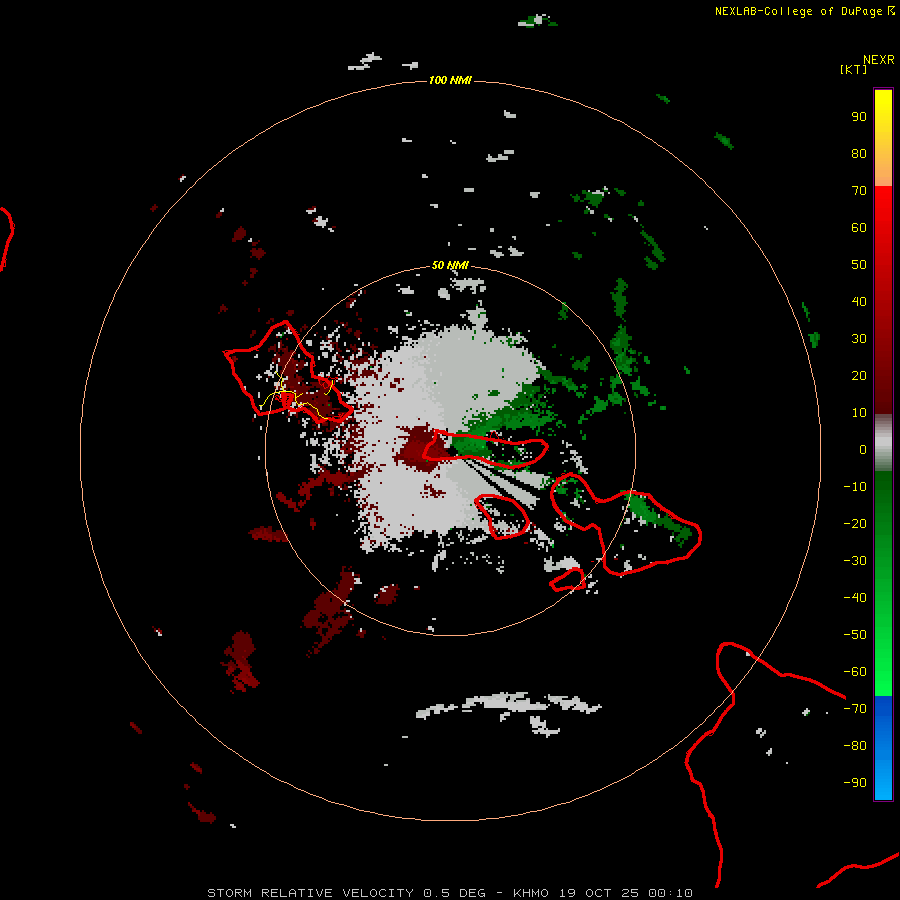
Task: Click the 70 value on velocity scale
Action: point(859,191)
